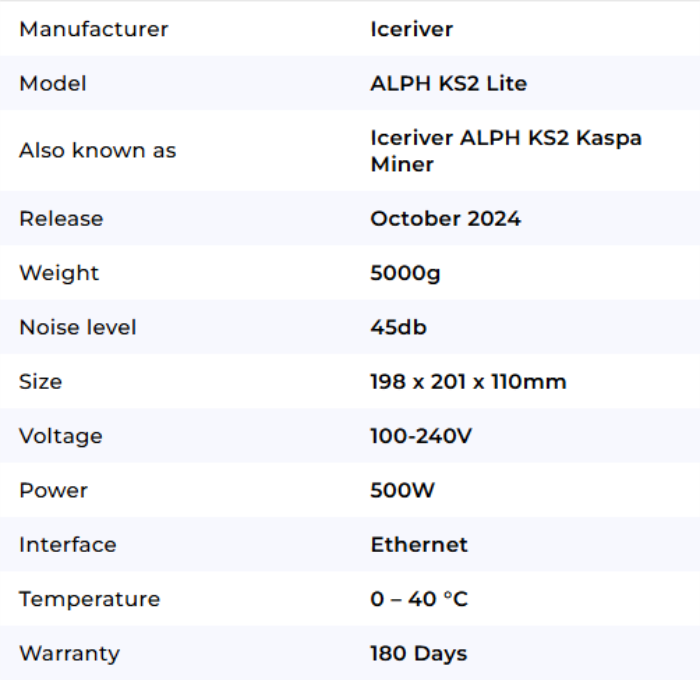
Task: Click the Model label
Action: tap(53, 83)
